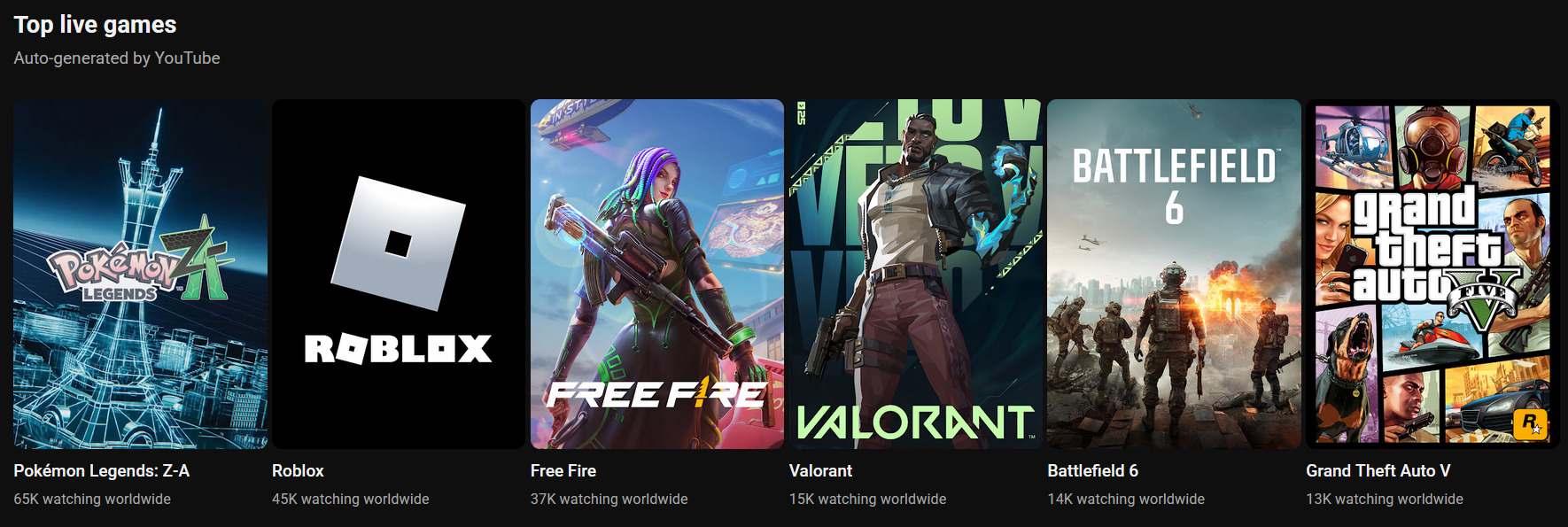Screen dimensions: 1568x527
Task: Select the Valorant title link
Action: click(820, 471)
